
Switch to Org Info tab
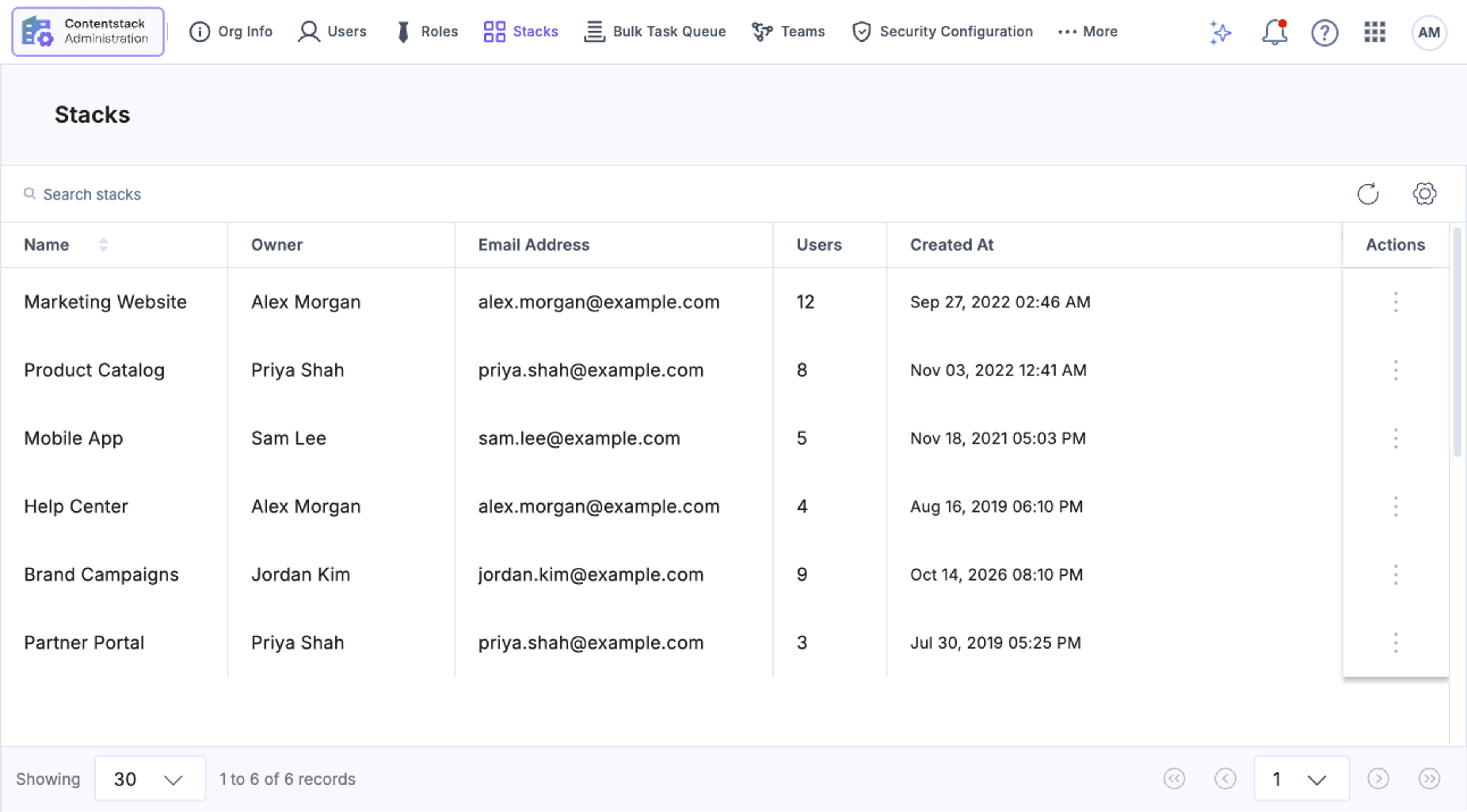click(231, 31)
